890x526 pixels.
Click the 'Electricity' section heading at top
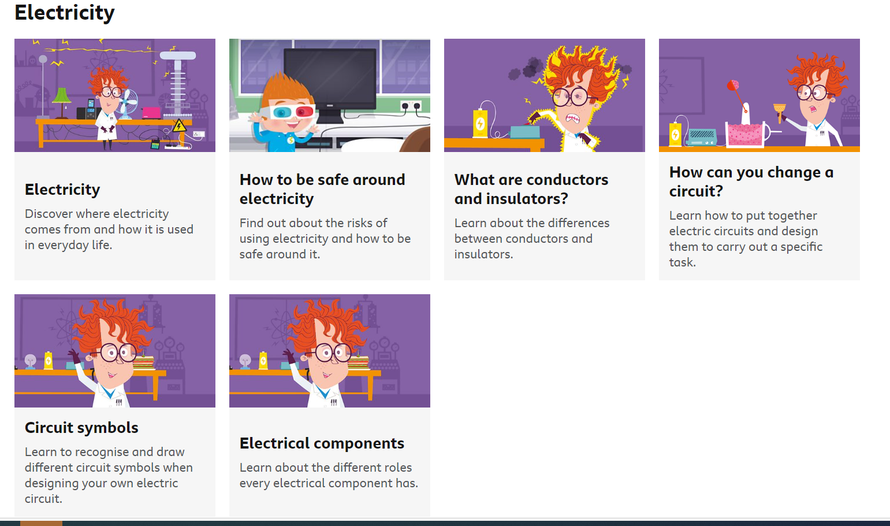[64, 13]
